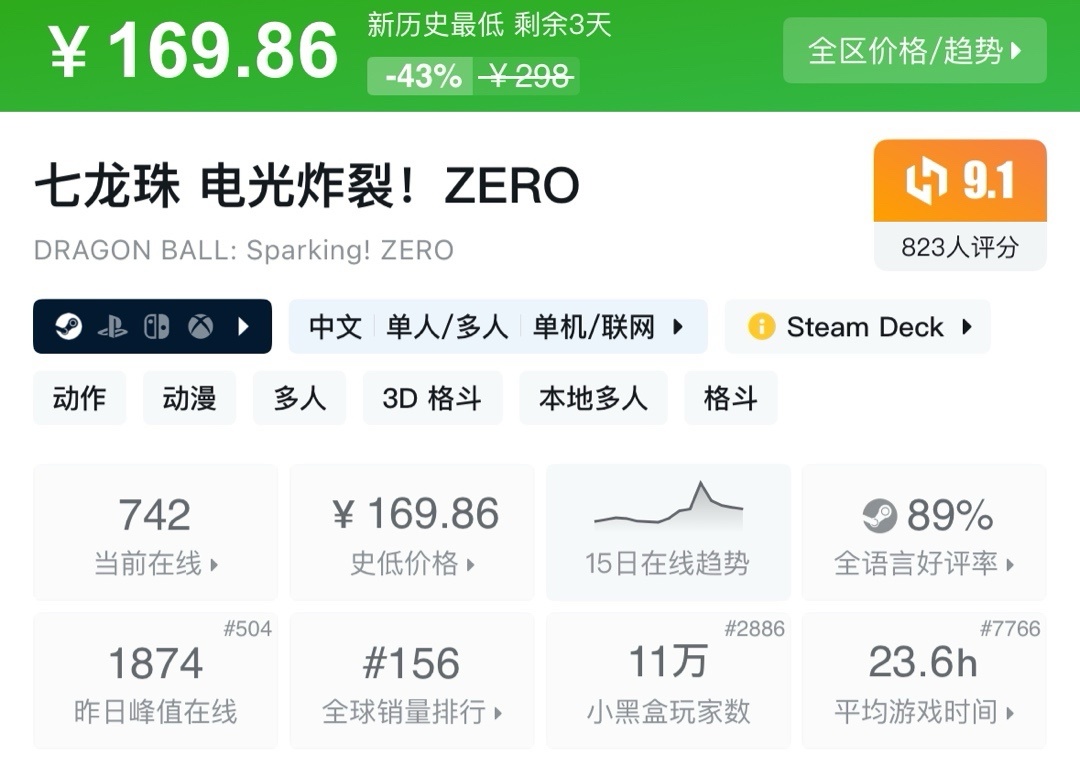Expand the 中文 language and mode details
Viewport: 1080px width, 766px height.
(497, 327)
